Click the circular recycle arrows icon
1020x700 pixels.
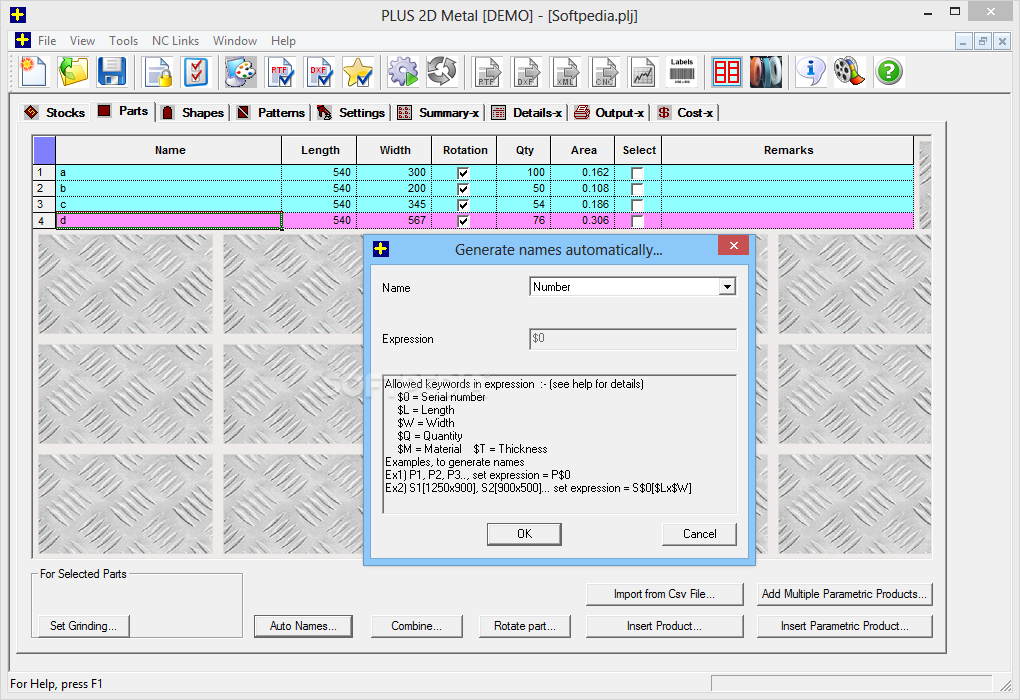[x=442, y=72]
